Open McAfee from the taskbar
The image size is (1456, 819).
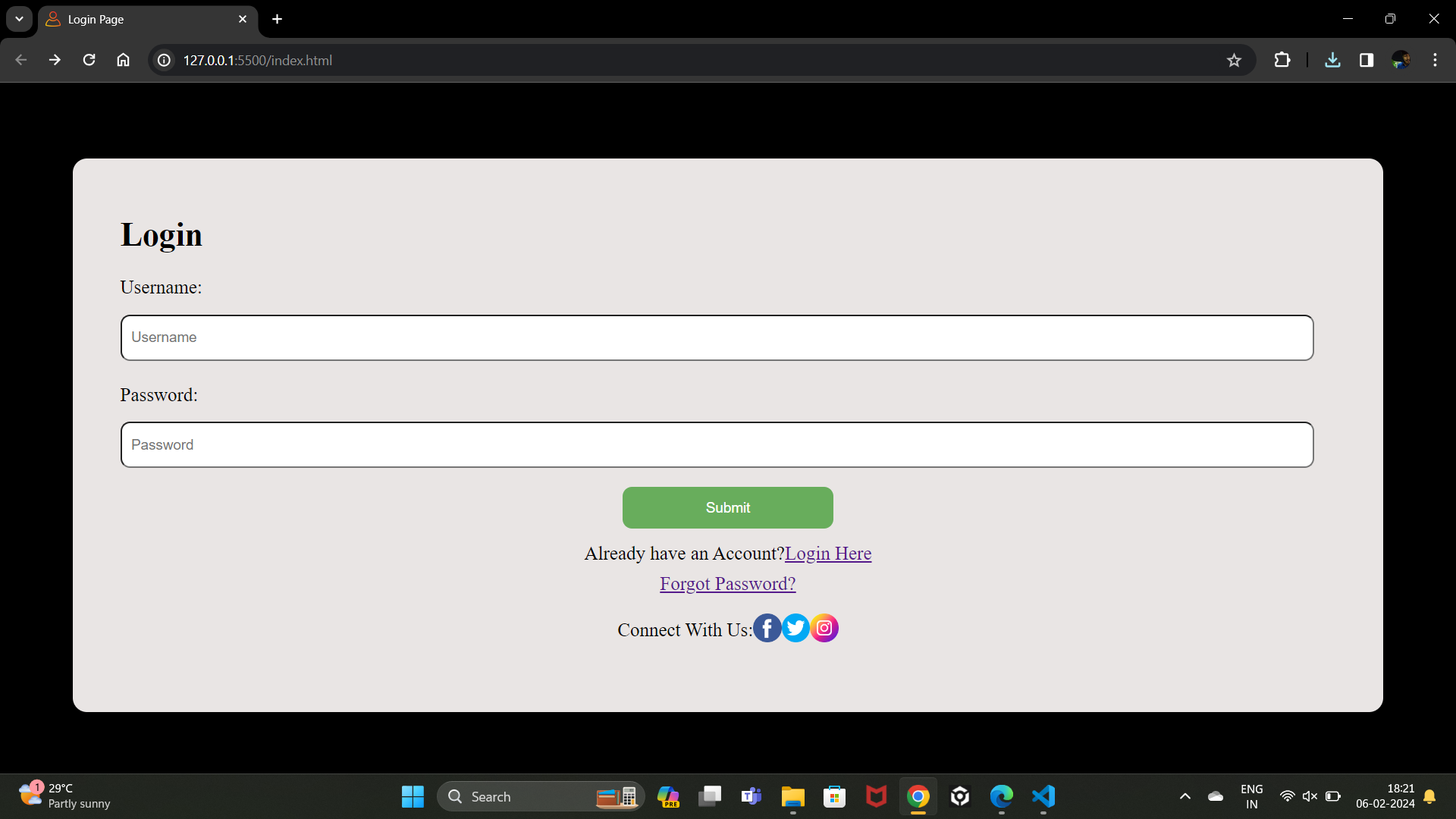click(877, 796)
